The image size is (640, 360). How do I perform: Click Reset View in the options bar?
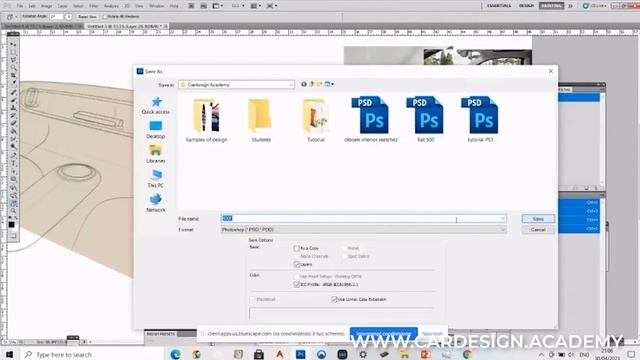click(87, 16)
